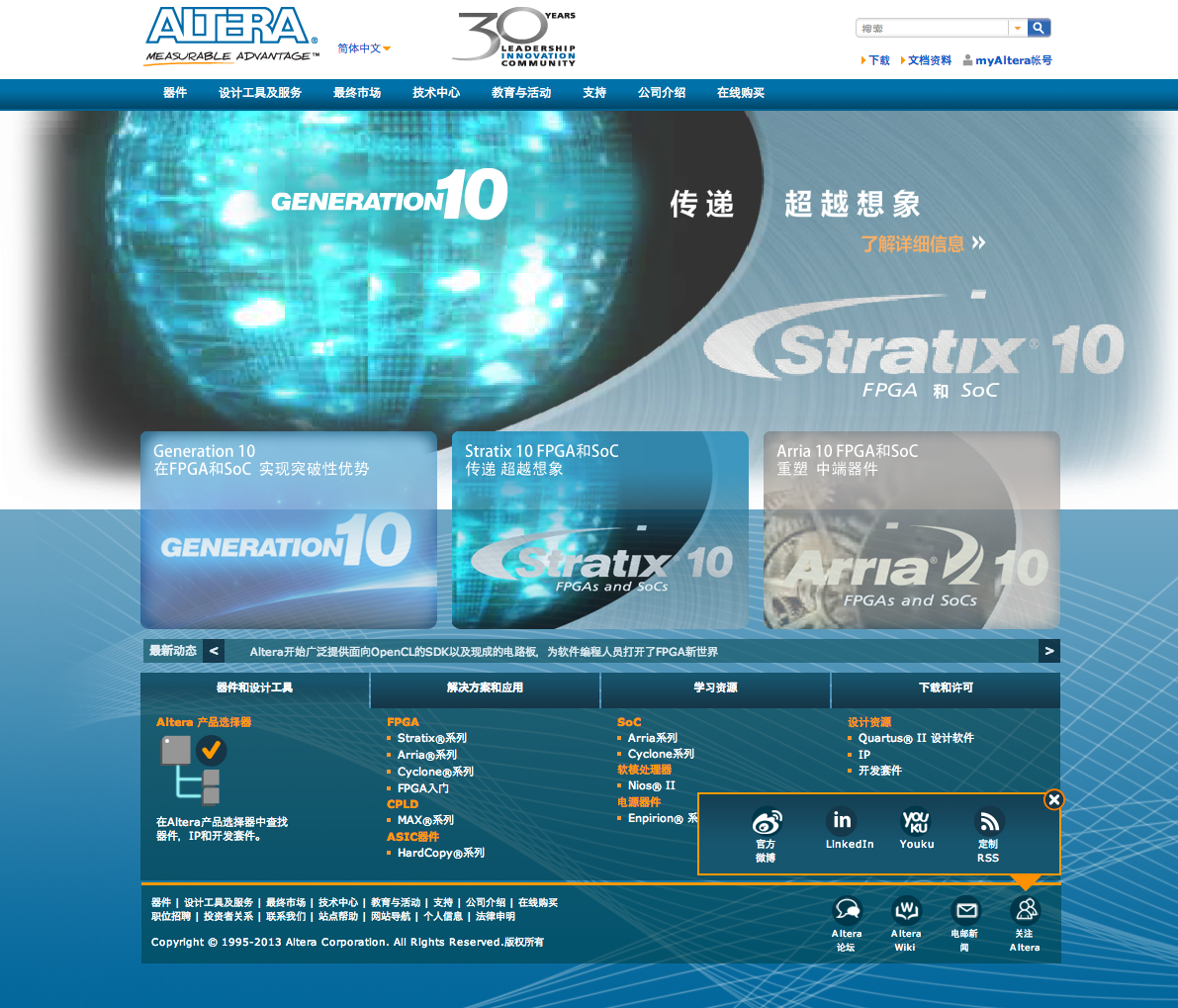Screen dimensions: 1178x1008
Task: Click the blue search magnifier button
Action: click(1039, 28)
